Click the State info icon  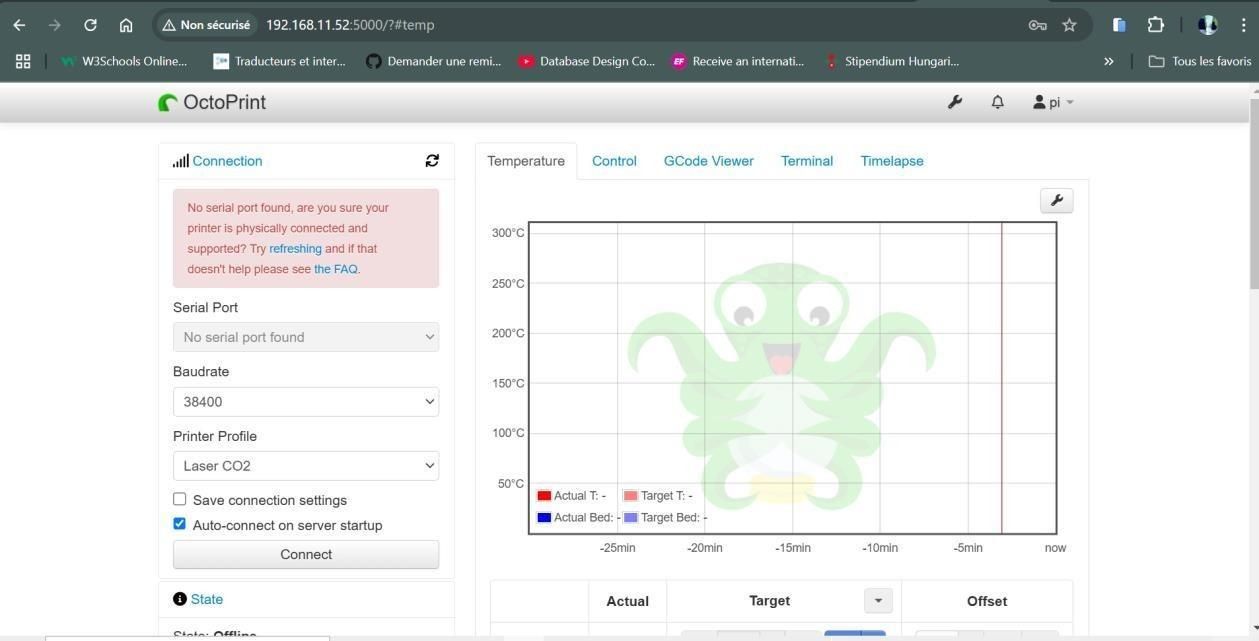click(180, 599)
